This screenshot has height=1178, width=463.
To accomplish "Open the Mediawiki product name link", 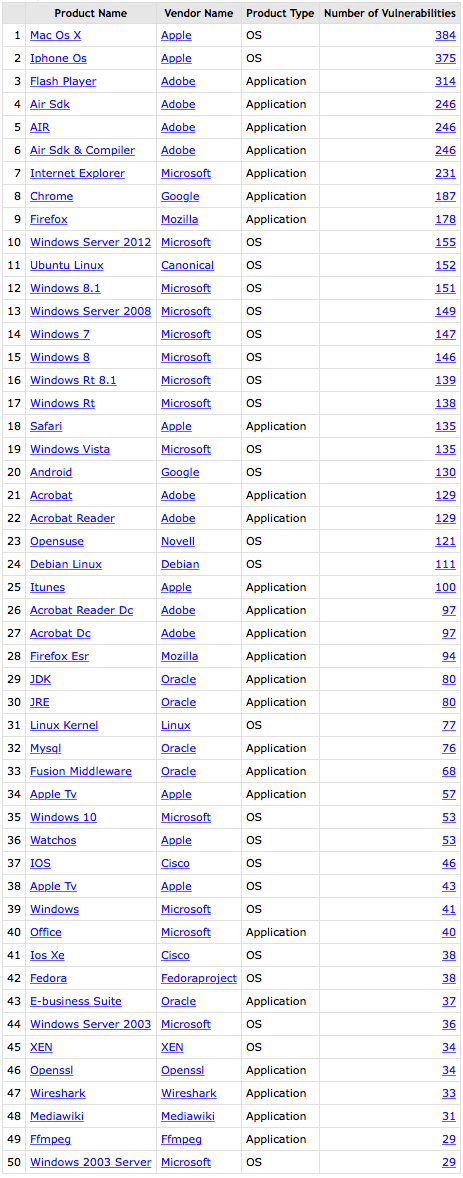I will click(x=57, y=1116).
